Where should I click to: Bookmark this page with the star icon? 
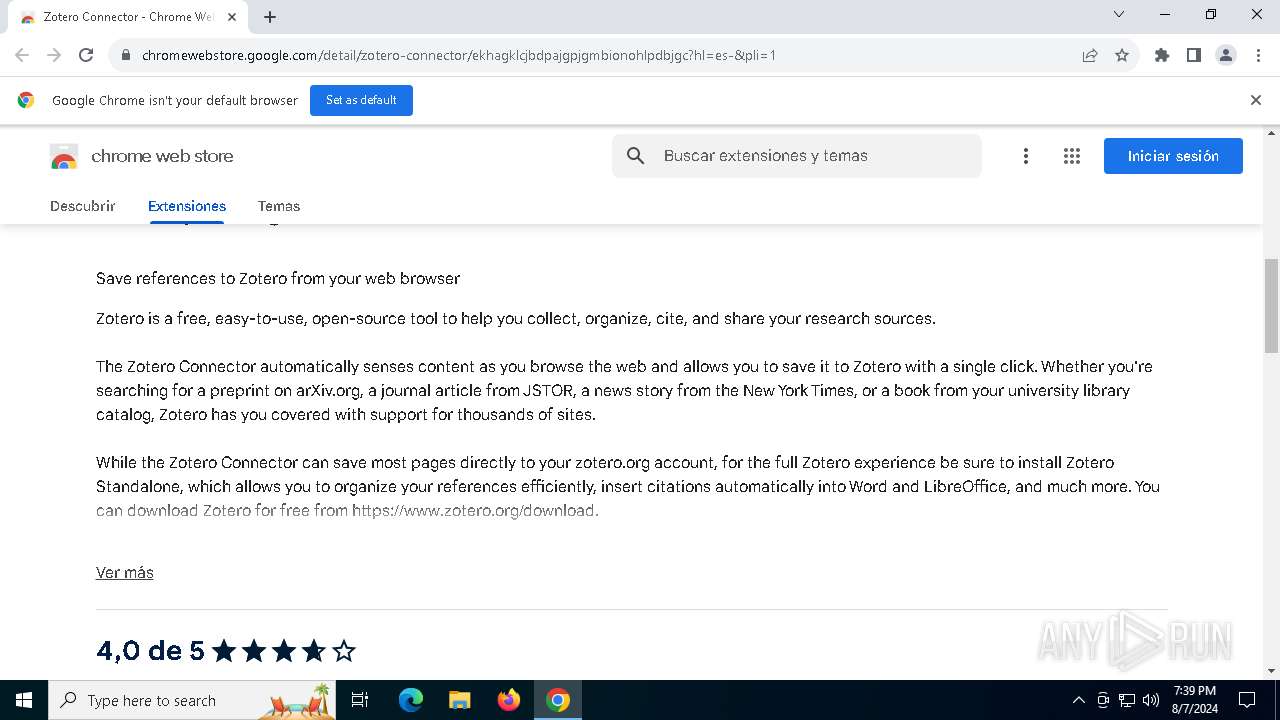[1122, 55]
